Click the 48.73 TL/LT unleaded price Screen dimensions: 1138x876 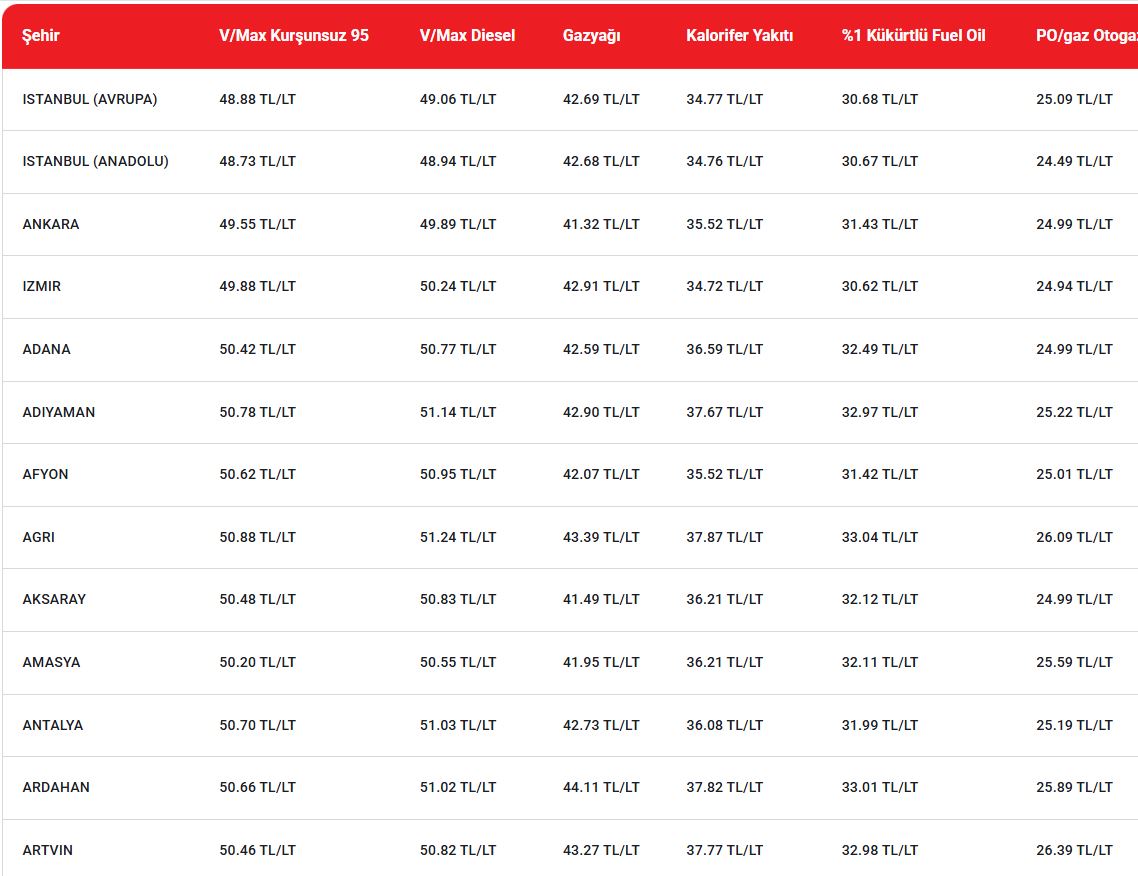click(258, 161)
